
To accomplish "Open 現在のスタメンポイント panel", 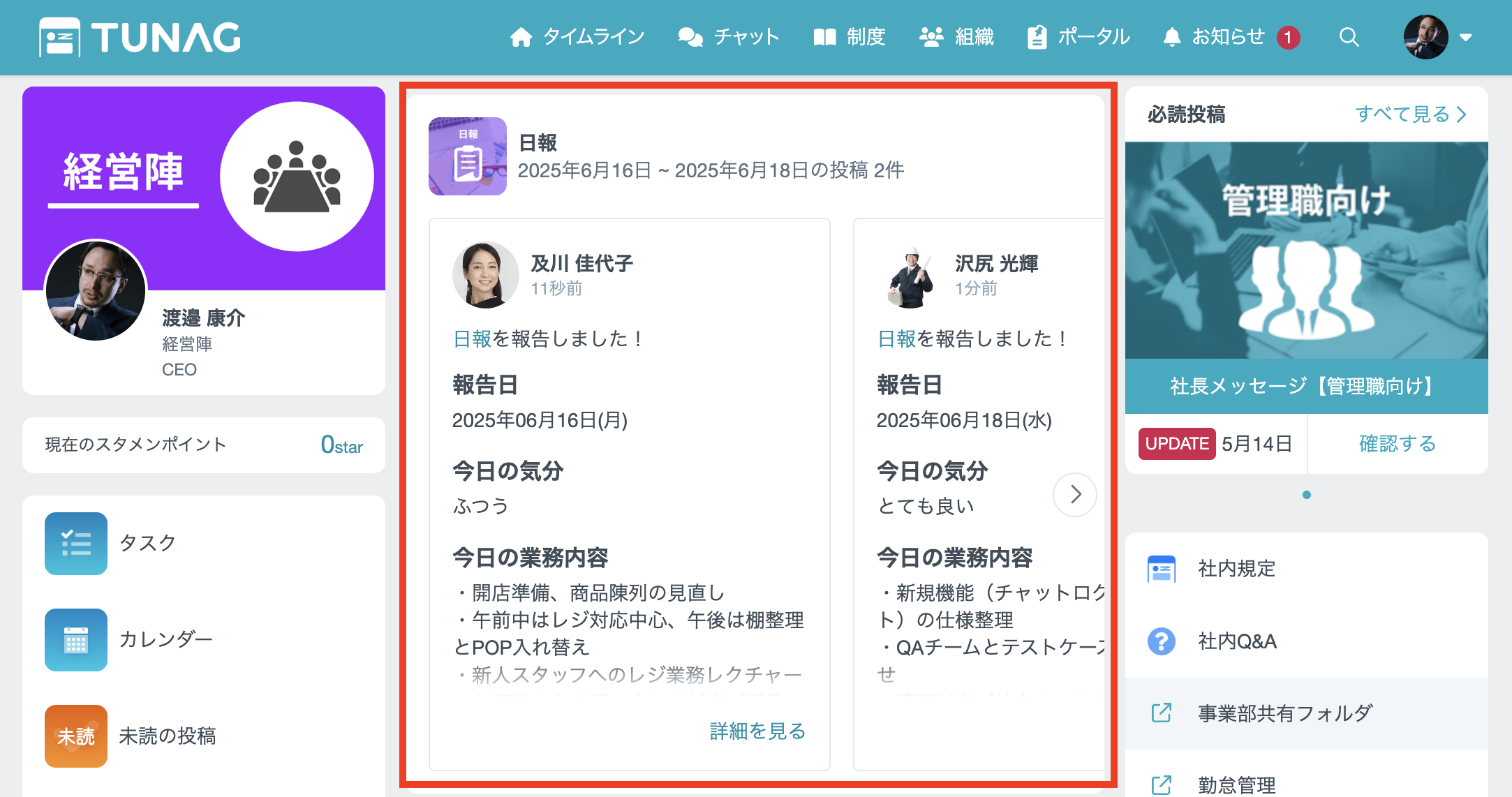I will click(x=204, y=445).
